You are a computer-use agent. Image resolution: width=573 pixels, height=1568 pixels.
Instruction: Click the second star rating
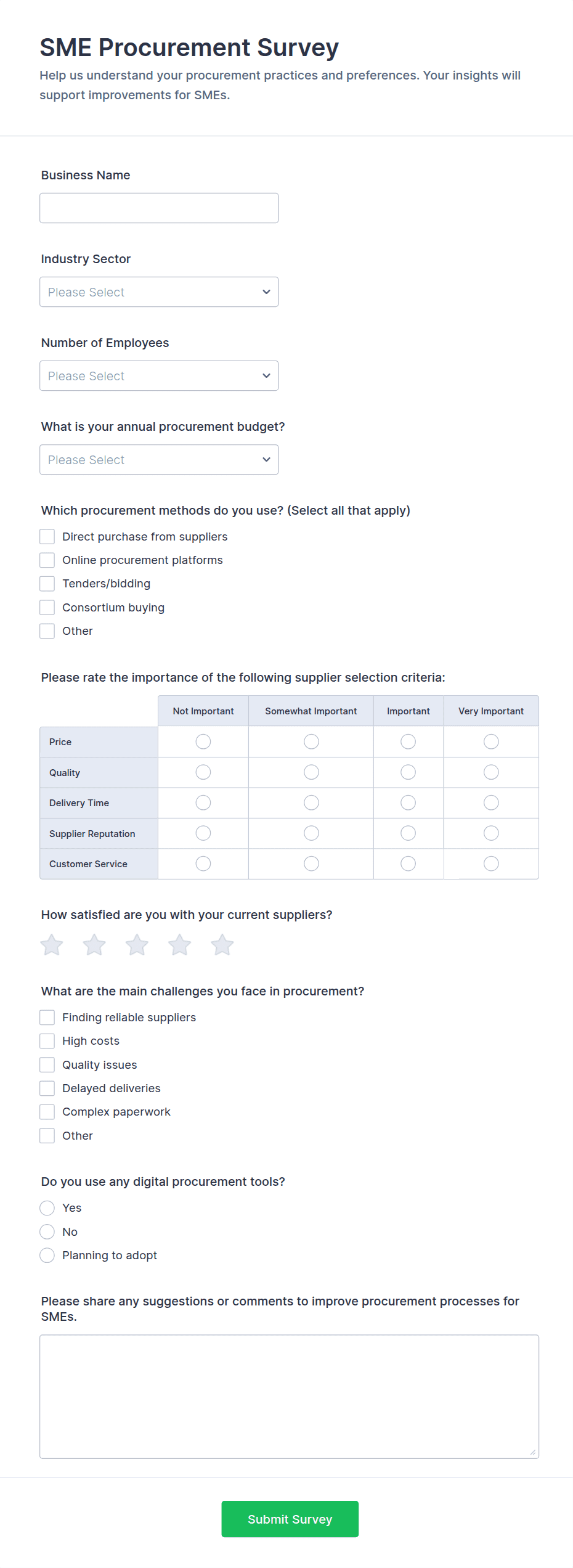click(94, 944)
